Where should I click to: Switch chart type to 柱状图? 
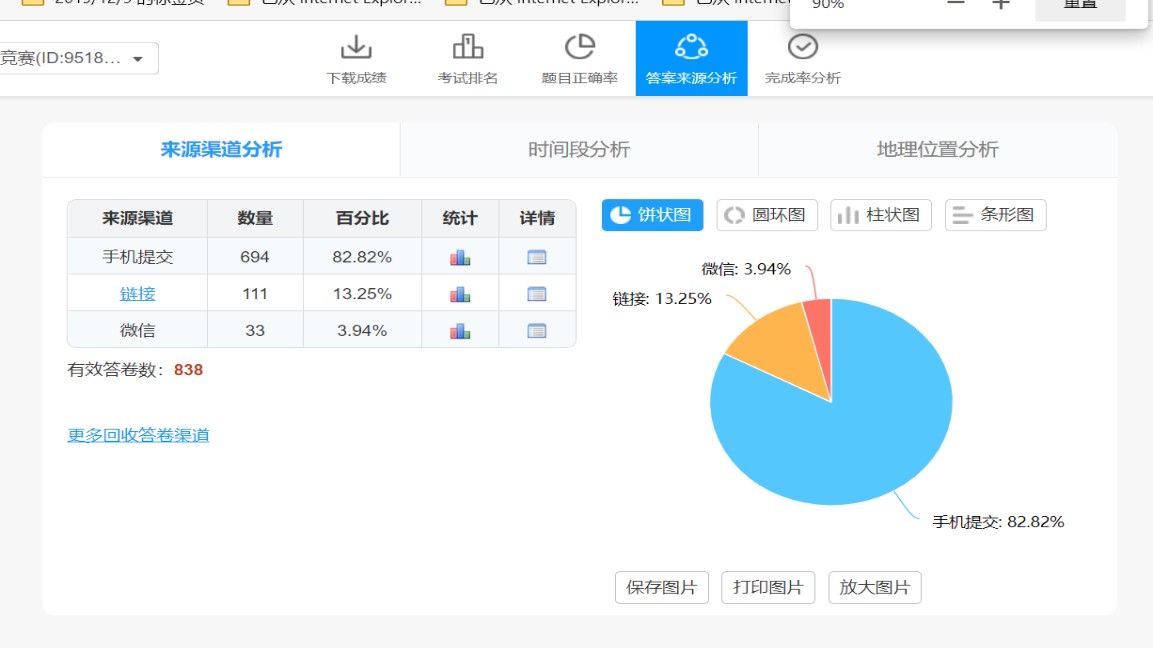[x=881, y=215]
